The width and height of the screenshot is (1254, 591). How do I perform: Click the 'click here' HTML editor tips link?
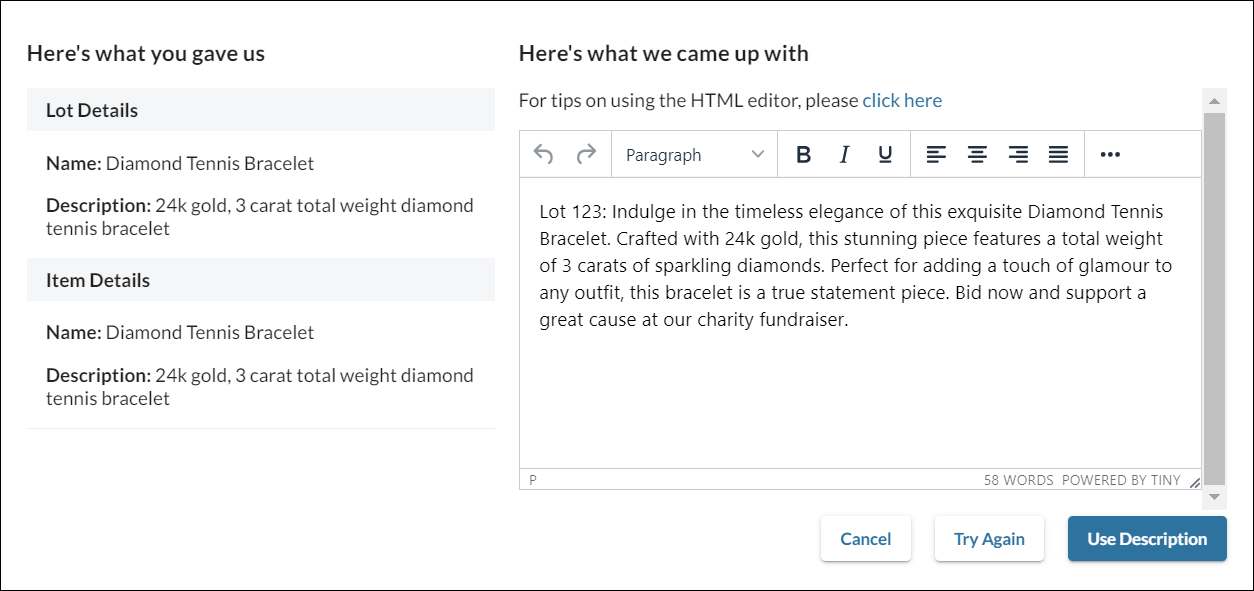pyautogui.click(x=901, y=100)
